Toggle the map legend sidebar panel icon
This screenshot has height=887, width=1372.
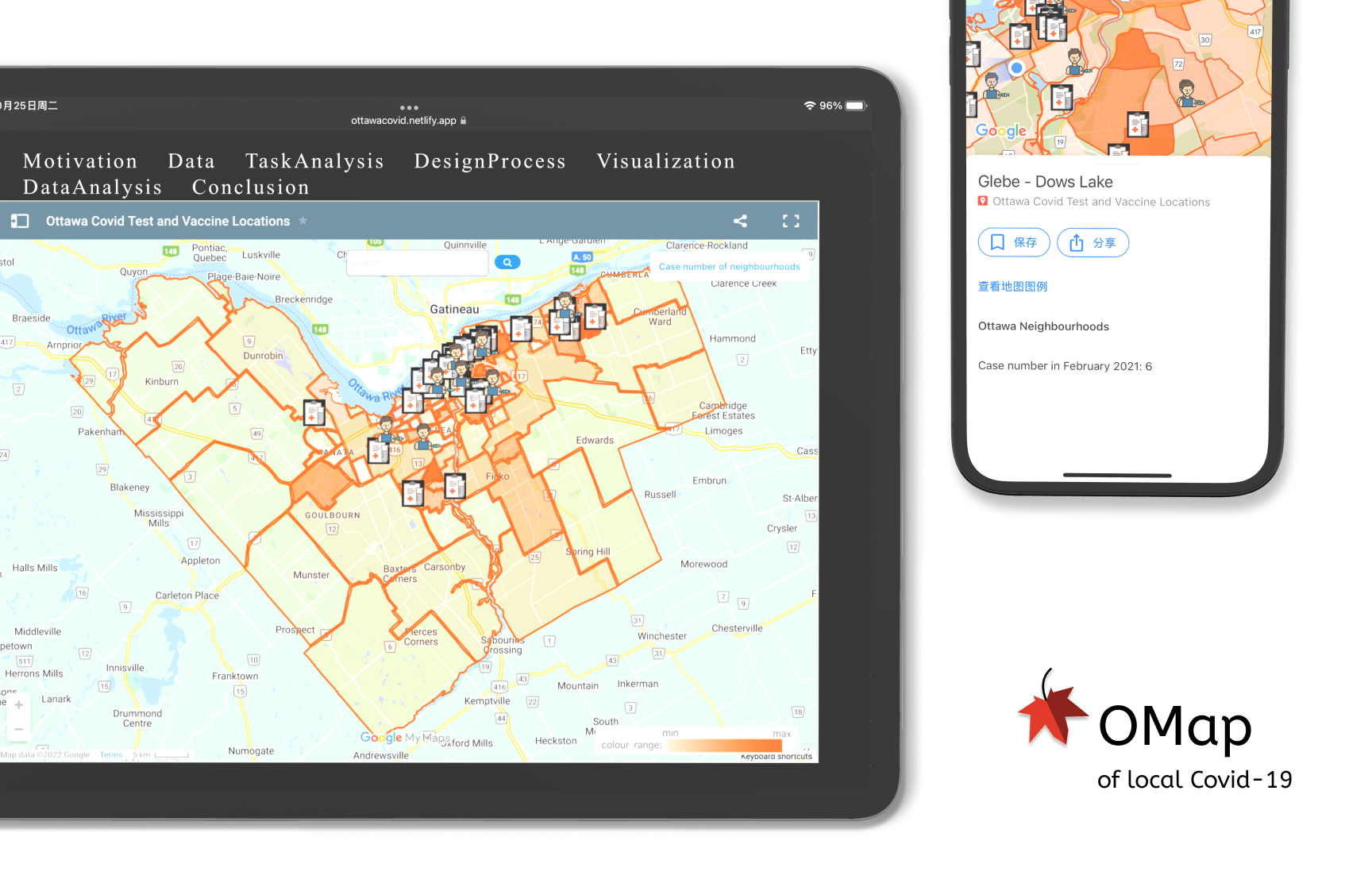(x=20, y=221)
